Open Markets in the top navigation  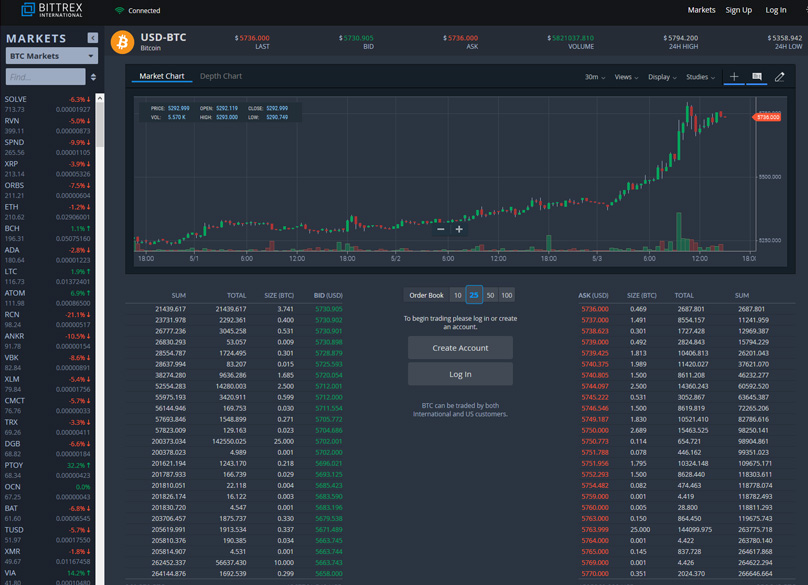click(x=701, y=10)
